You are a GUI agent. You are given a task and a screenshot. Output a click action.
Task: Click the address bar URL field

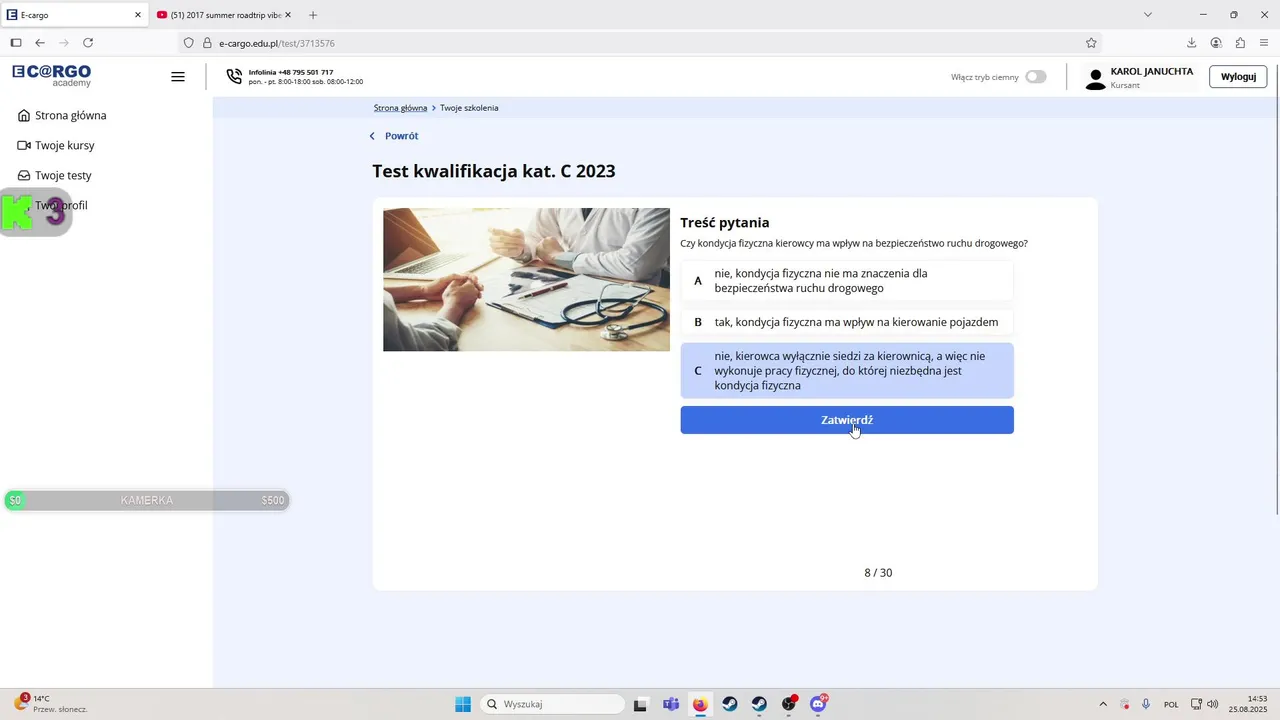tap(640, 43)
